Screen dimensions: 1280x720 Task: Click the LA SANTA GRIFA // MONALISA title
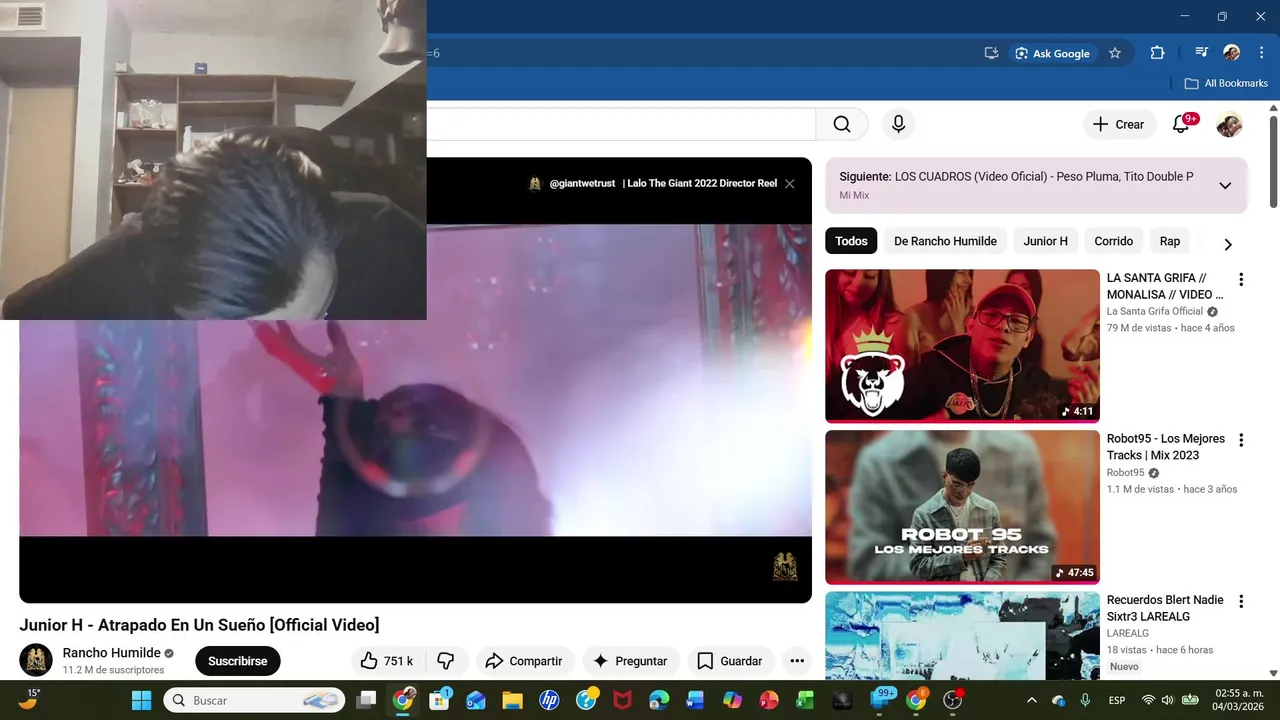pyautogui.click(x=1165, y=286)
